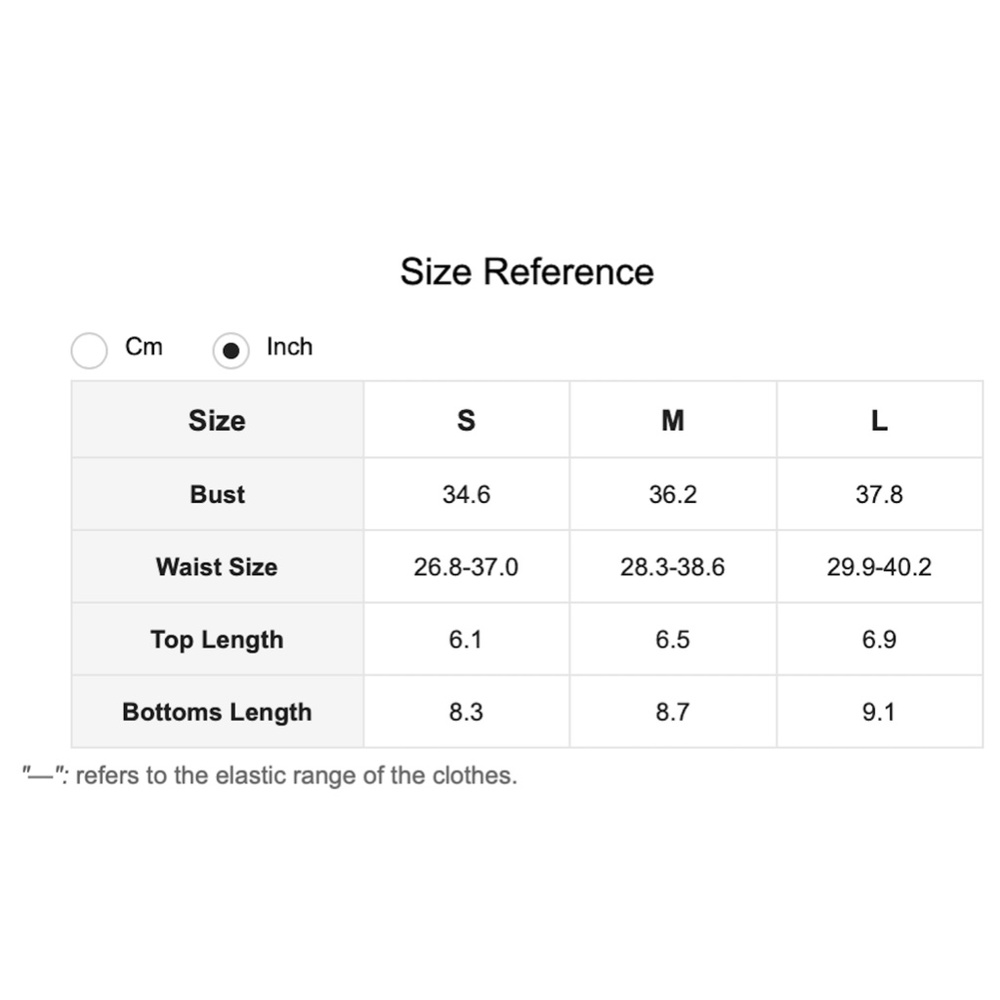
Task: Click the elastic range footnote text
Action: tap(271, 776)
